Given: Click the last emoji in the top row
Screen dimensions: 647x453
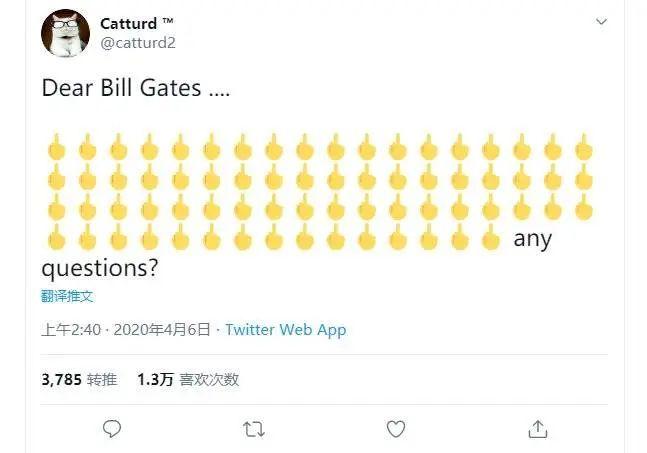Looking at the screenshot, I should point(584,149).
